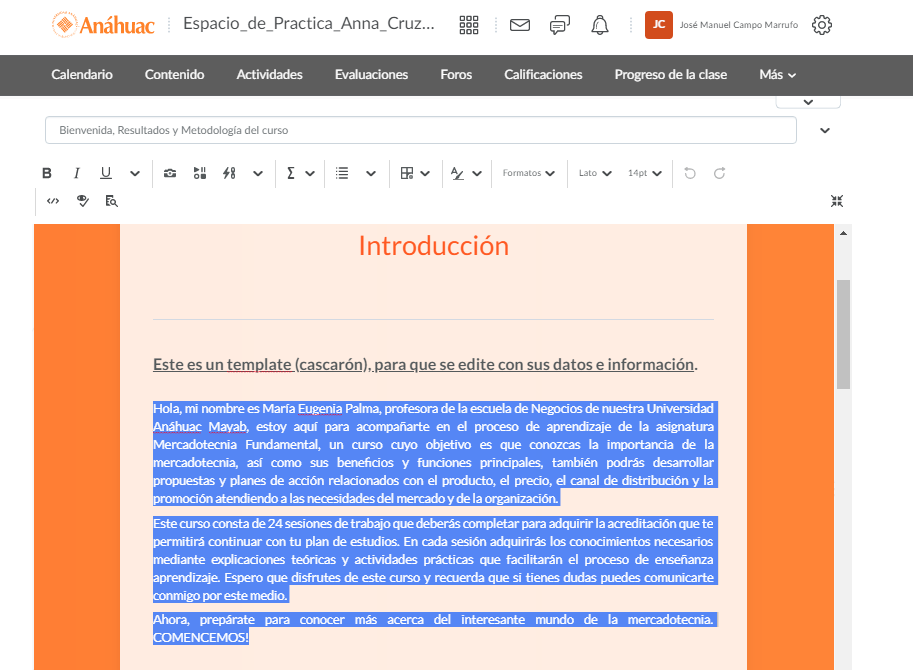
Task: Run the accessibility checker
Action: [83, 201]
